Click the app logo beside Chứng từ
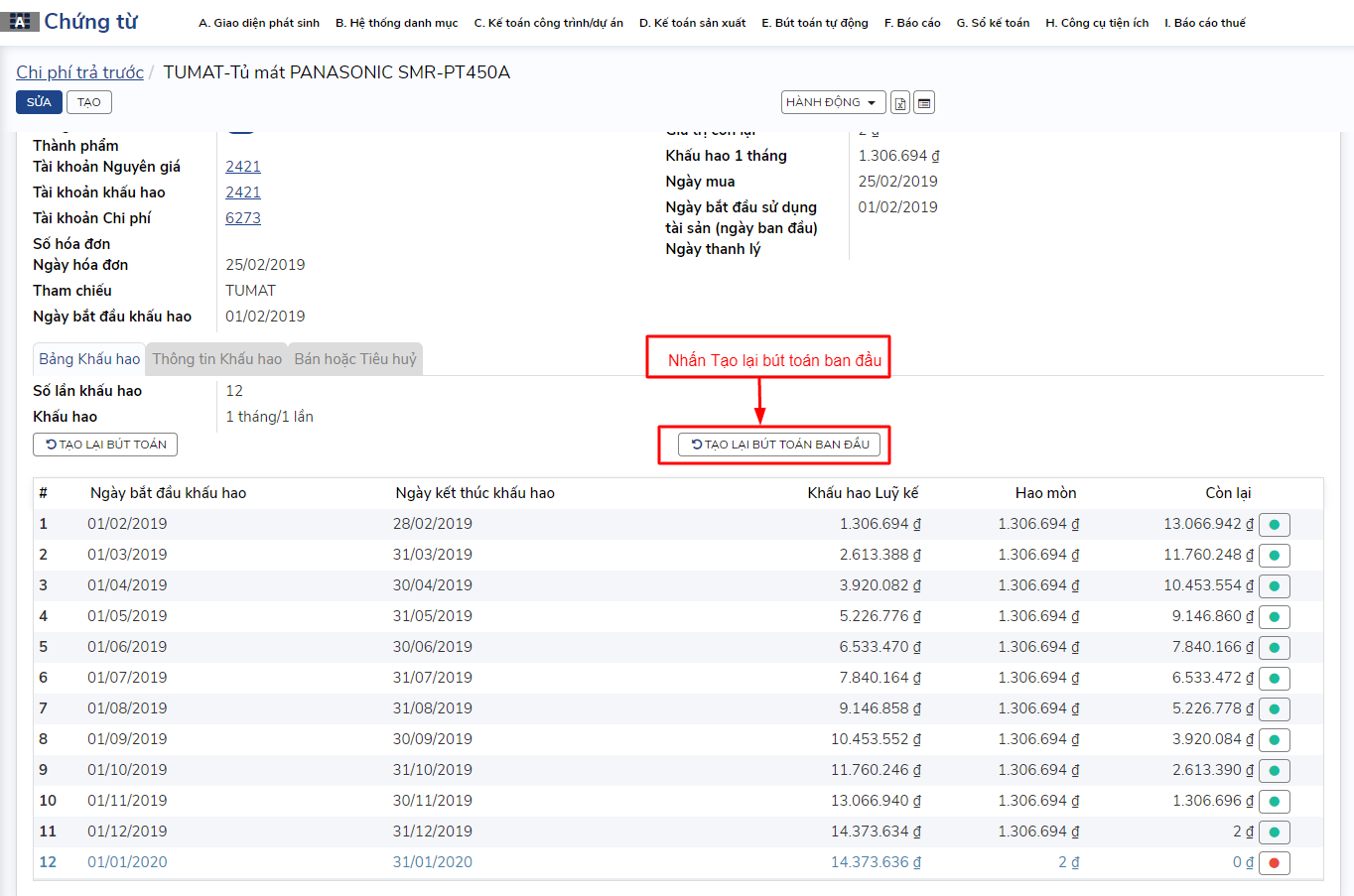This screenshot has height=896, width=1354. click(20, 22)
